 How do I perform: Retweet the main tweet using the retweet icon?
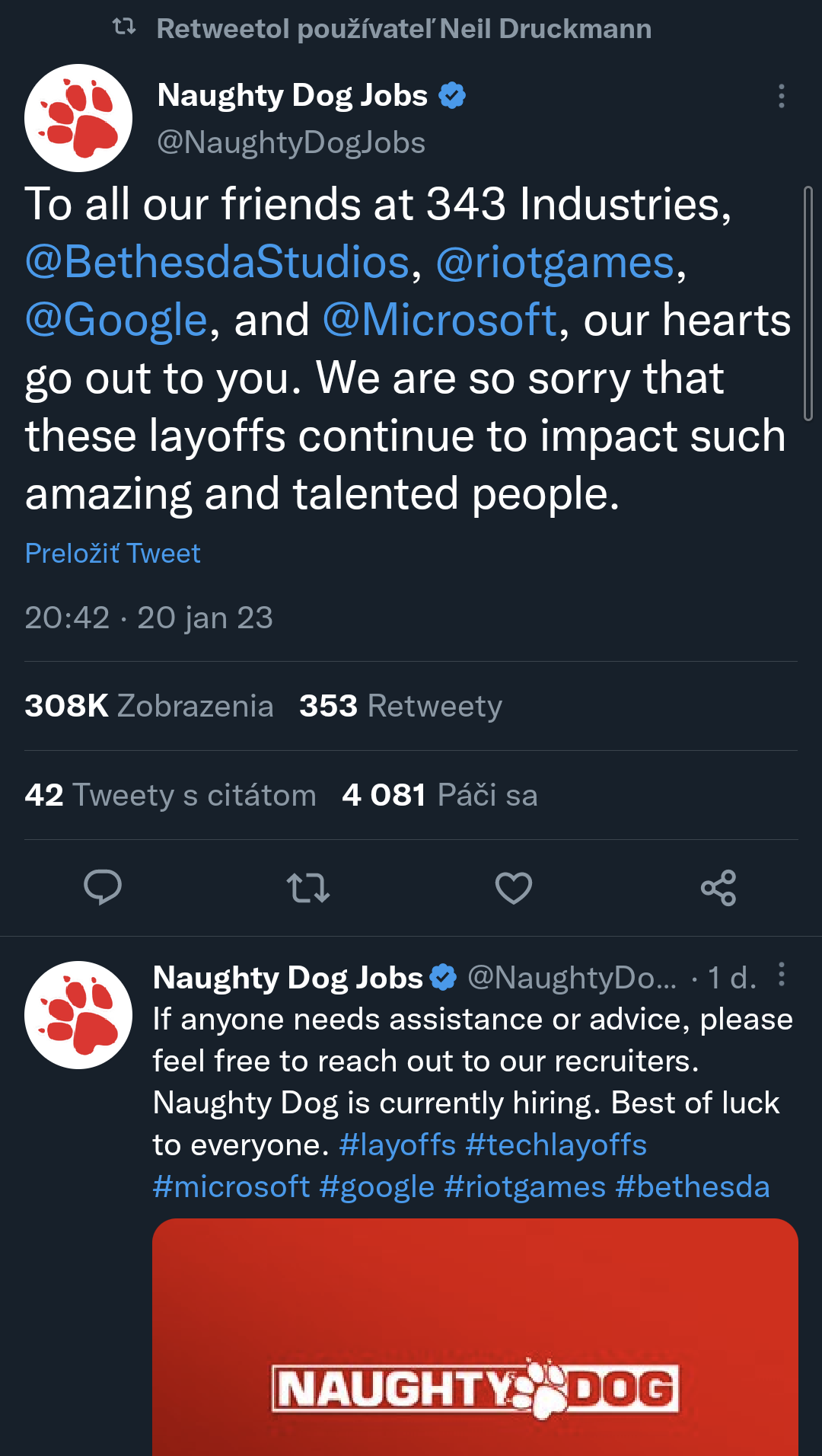[x=308, y=888]
